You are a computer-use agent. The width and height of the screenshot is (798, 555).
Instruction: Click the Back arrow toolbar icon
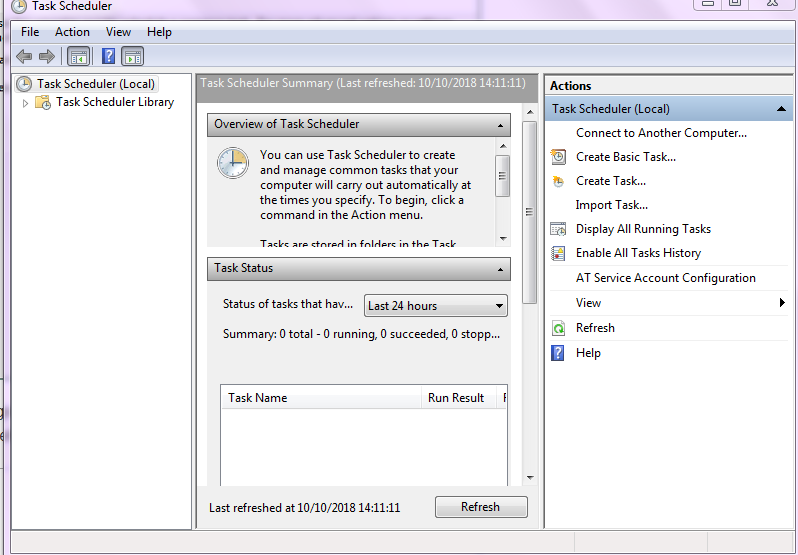click(24, 56)
